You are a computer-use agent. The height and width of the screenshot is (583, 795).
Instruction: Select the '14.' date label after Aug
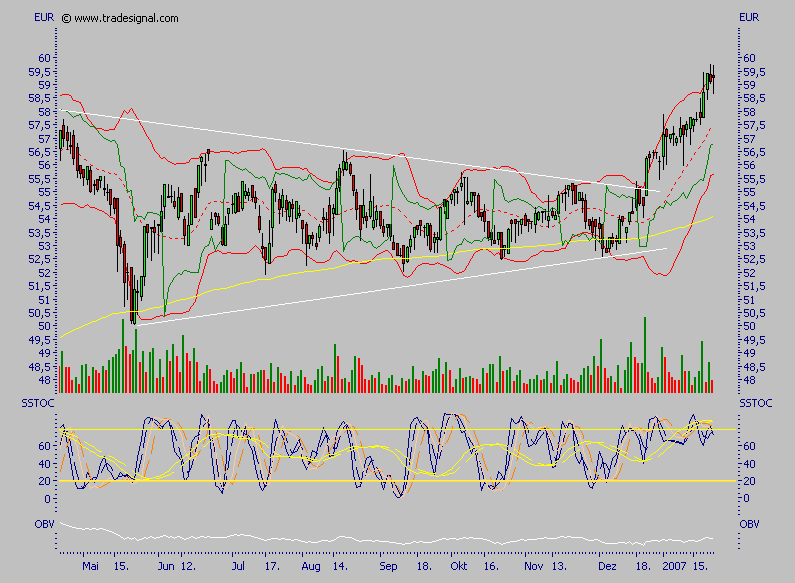pyautogui.click(x=340, y=566)
